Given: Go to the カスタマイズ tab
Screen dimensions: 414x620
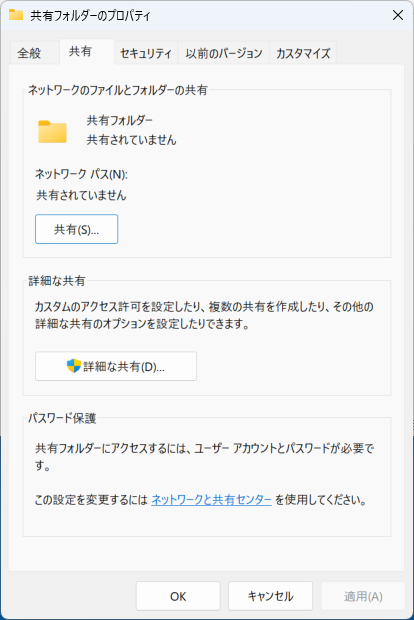Looking at the screenshot, I should pyautogui.click(x=303, y=53).
